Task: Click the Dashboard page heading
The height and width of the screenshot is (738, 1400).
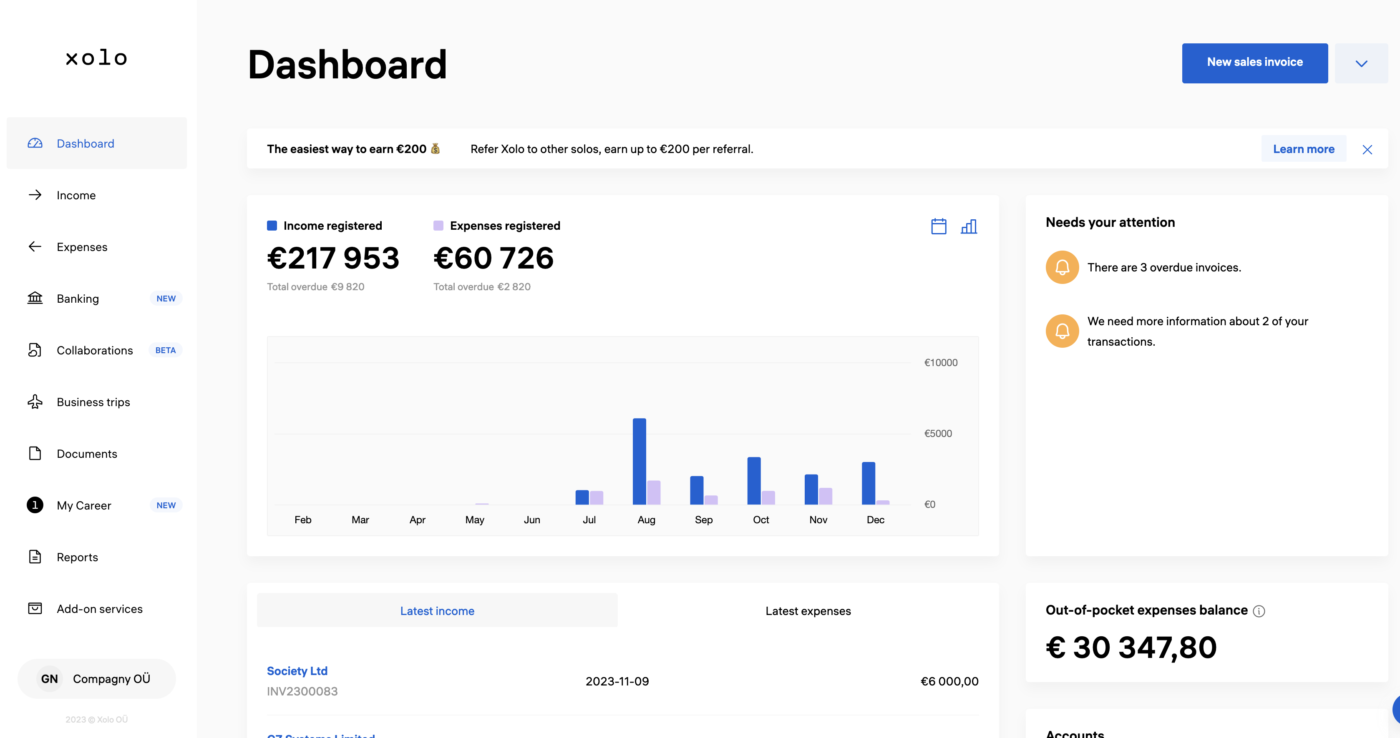Action: [347, 64]
